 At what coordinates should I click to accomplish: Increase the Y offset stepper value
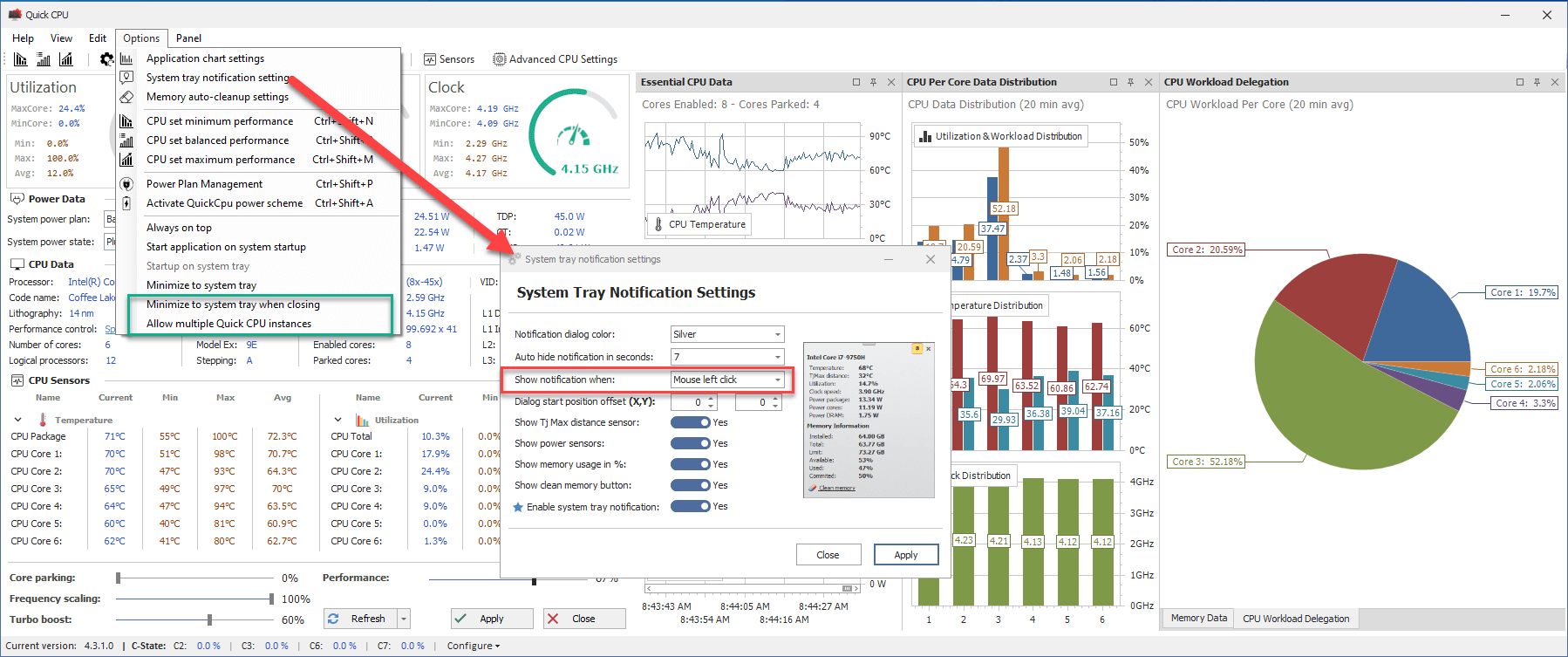(776, 399)
